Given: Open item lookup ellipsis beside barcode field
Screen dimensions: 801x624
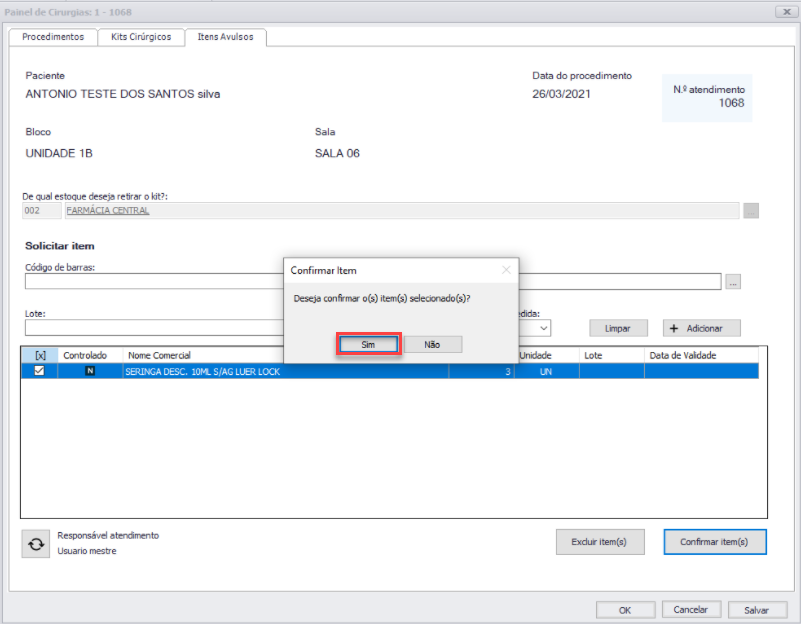Looking at the screenshot, I should click(733, 281).
